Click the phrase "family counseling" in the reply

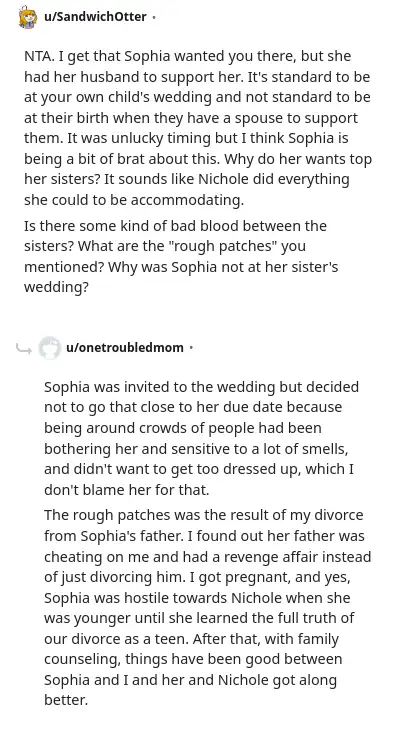click(x=192, y=649)
